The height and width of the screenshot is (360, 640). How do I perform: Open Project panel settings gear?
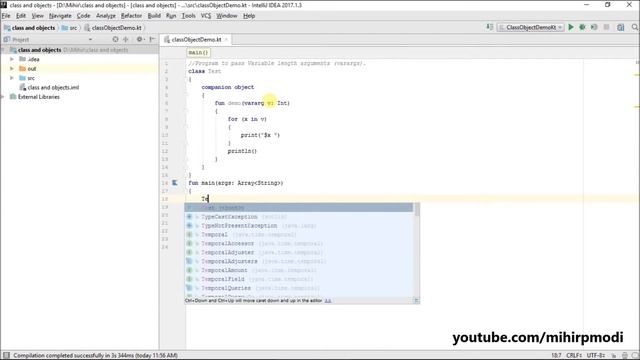(140, 40)
